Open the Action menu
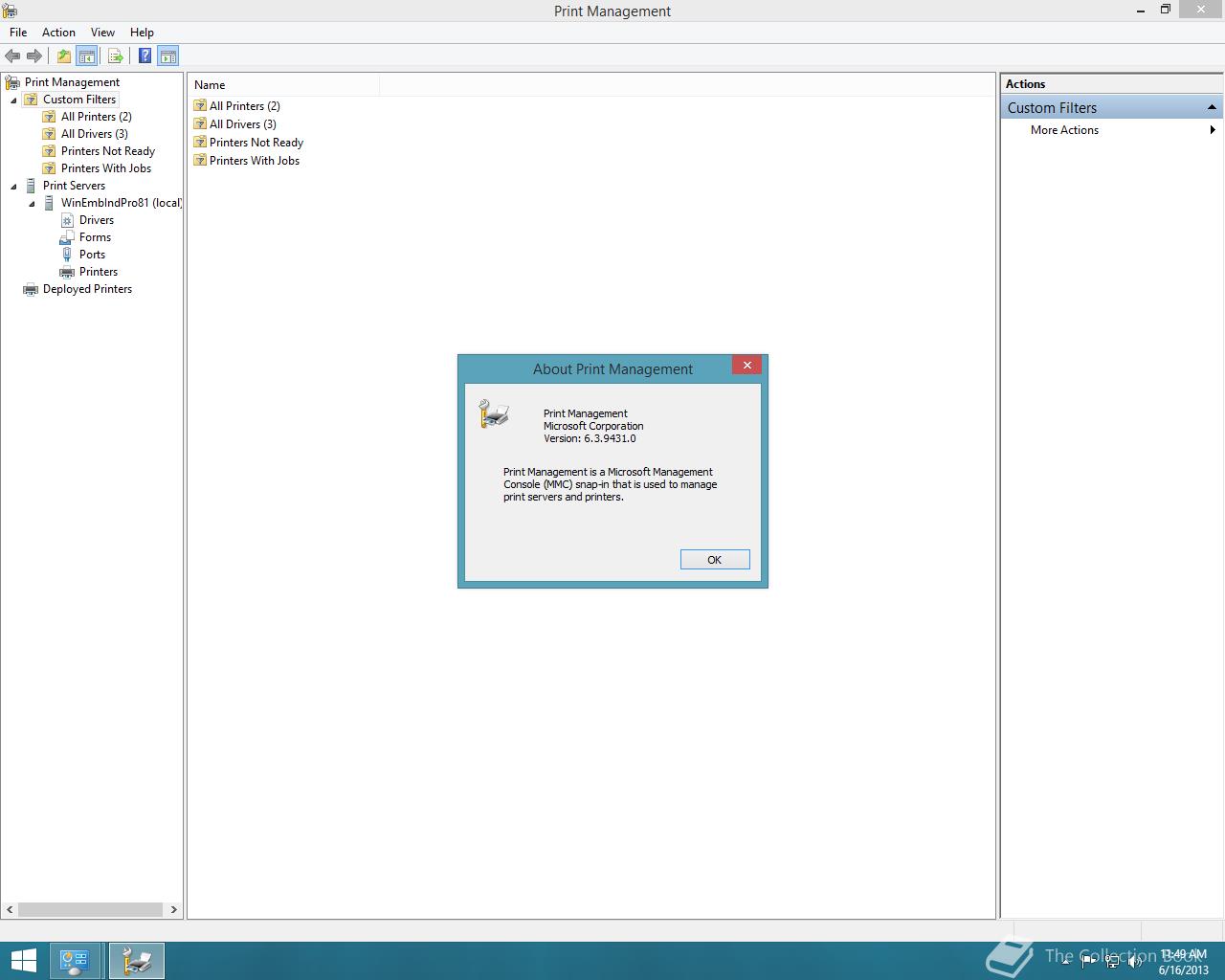The width and height of the screenshot is (1225, 980). 58,33
